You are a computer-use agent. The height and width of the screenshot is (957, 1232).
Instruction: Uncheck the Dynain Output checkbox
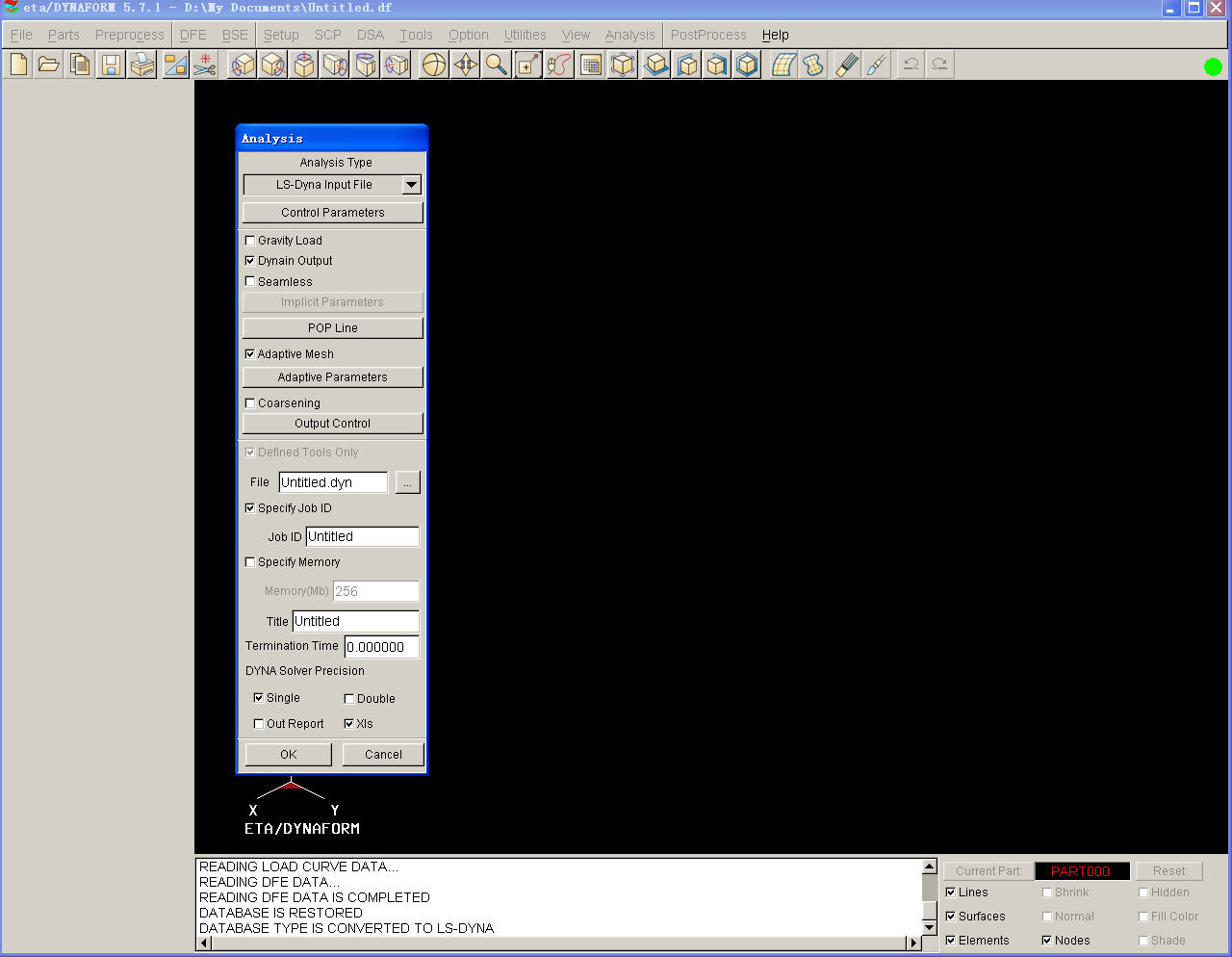pyautogui.click(x=250, y=261)
